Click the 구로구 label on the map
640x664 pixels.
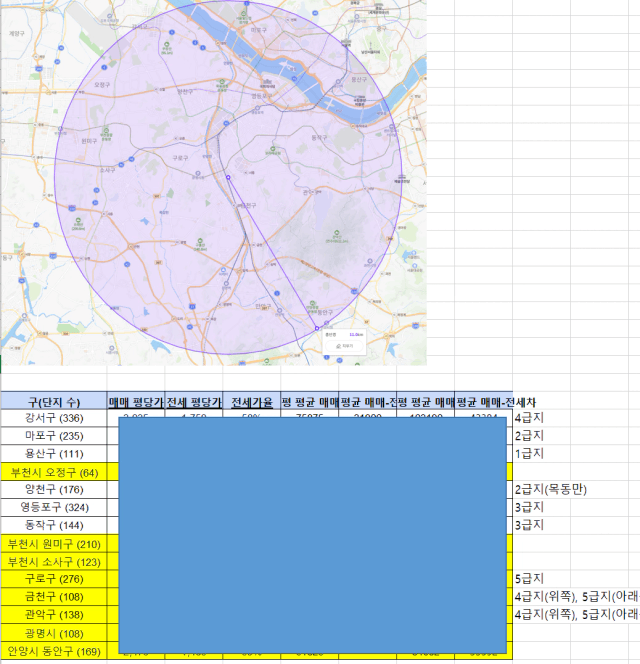coord(180,157)
